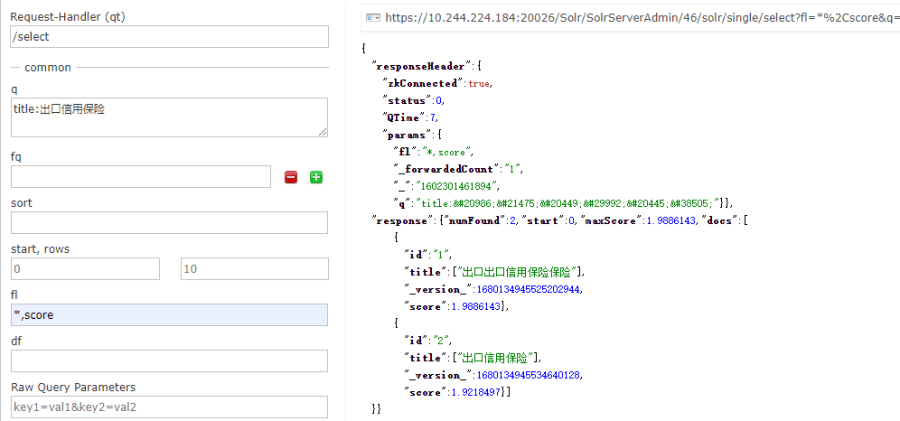The image size is (900, 421).
Task: Click the start field showing 0
Action: 85,269
